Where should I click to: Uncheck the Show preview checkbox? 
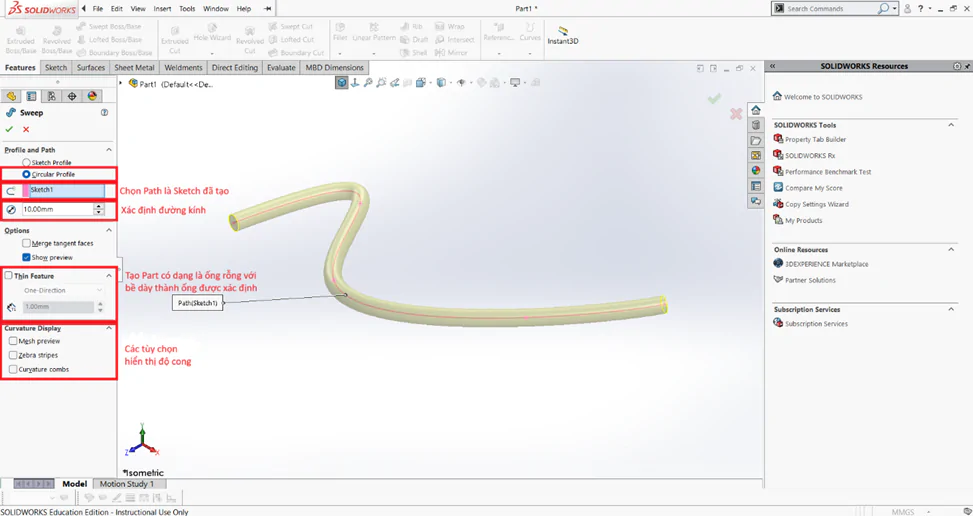pos(26,257)
